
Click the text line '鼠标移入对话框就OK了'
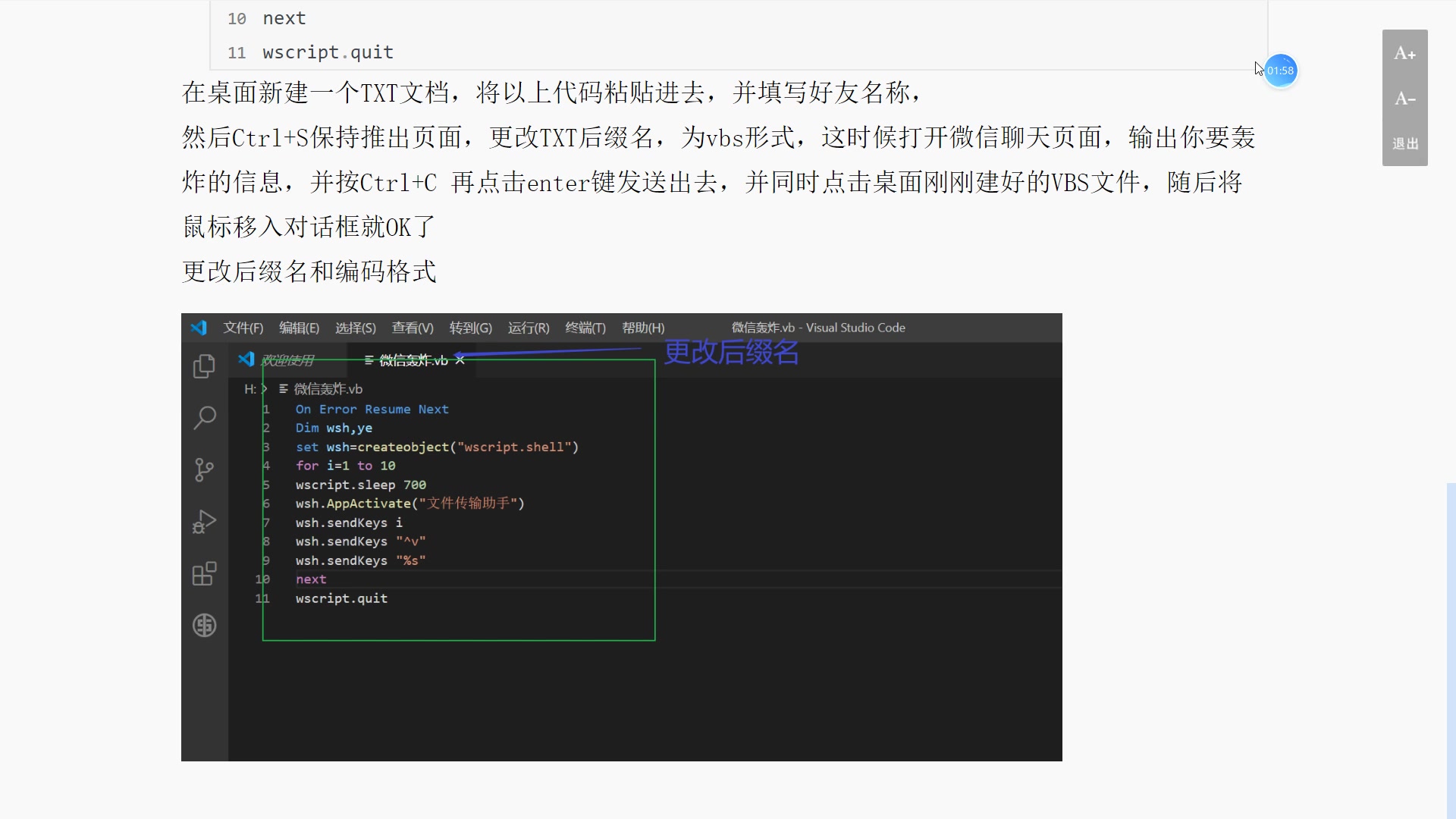click(309, 227)
